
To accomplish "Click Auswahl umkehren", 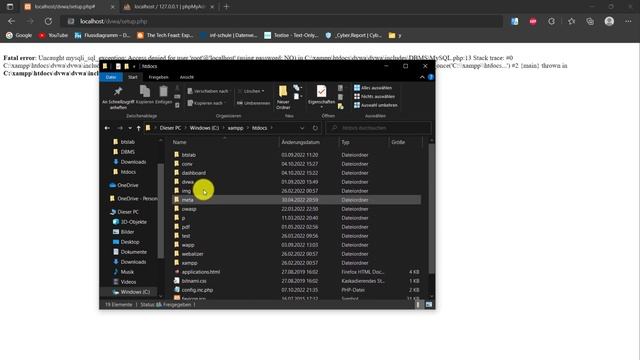I will click(376, 105).
